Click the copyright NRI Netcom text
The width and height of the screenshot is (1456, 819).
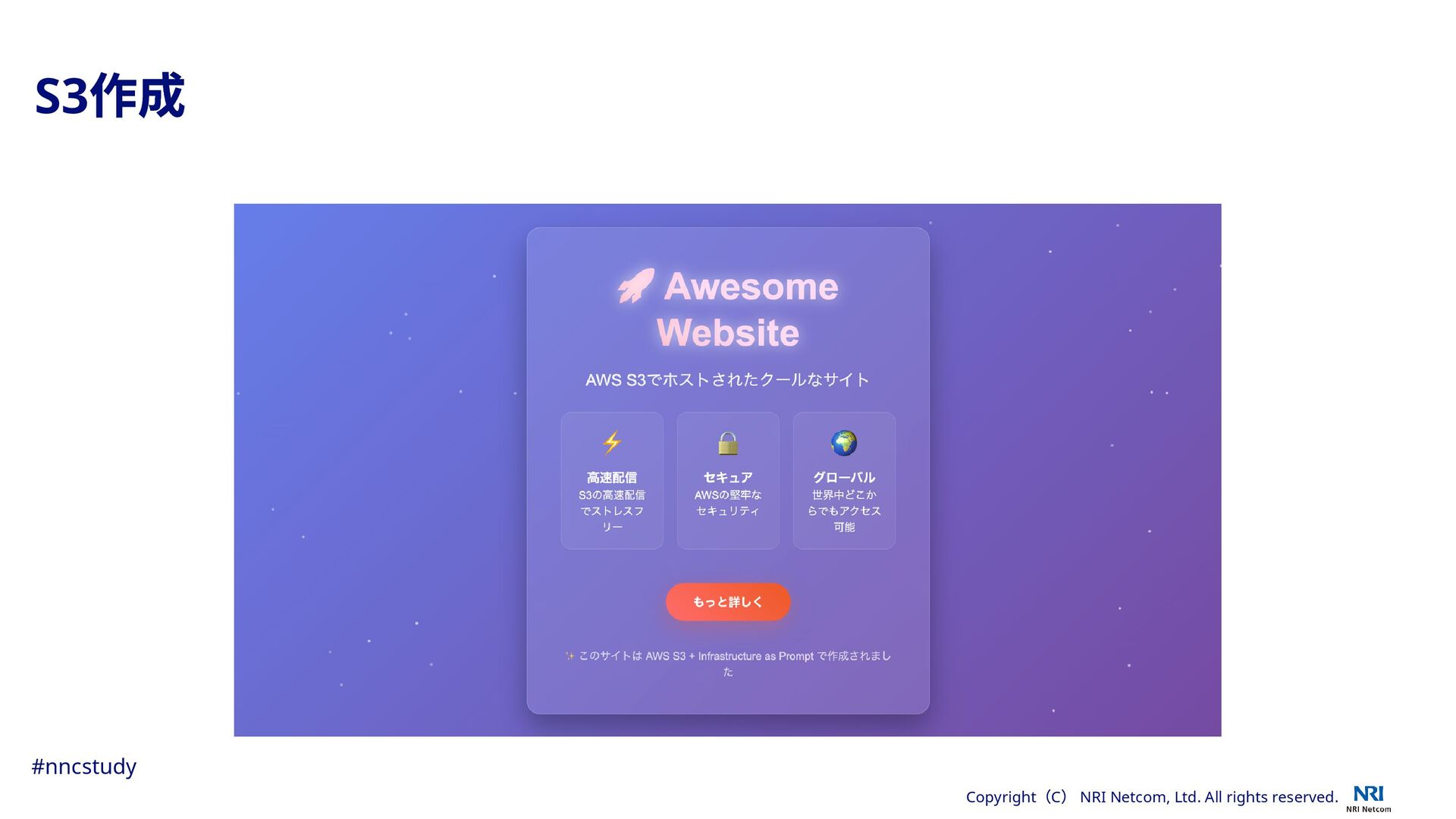(1152, 797)
